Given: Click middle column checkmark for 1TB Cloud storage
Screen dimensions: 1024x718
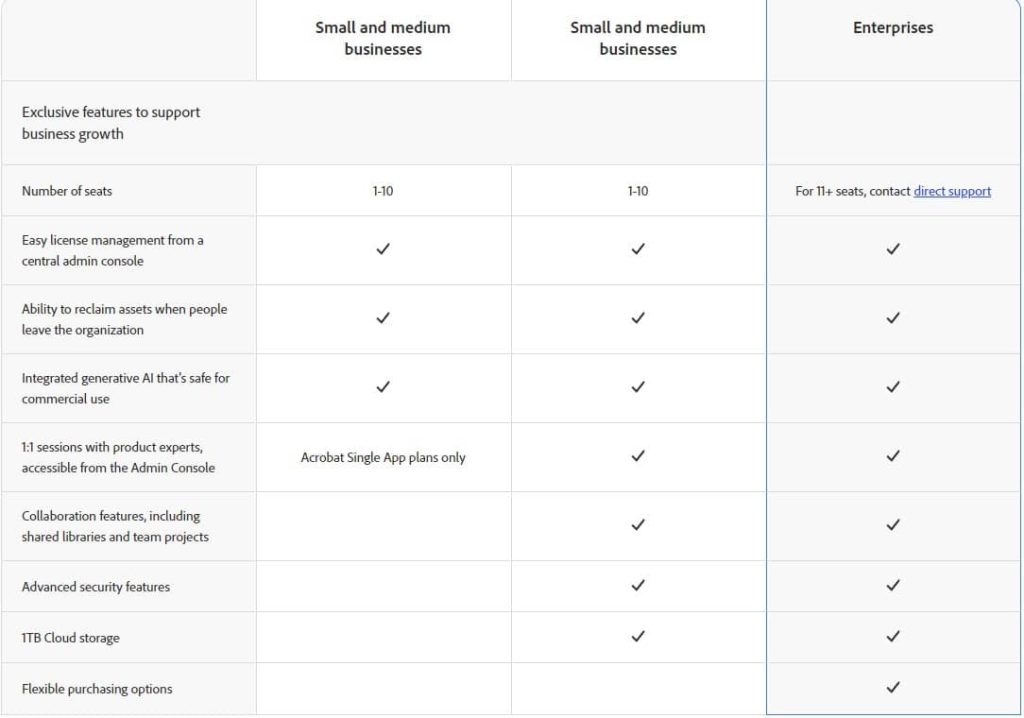Looking at the screenshot, I should tap(638, 636).
